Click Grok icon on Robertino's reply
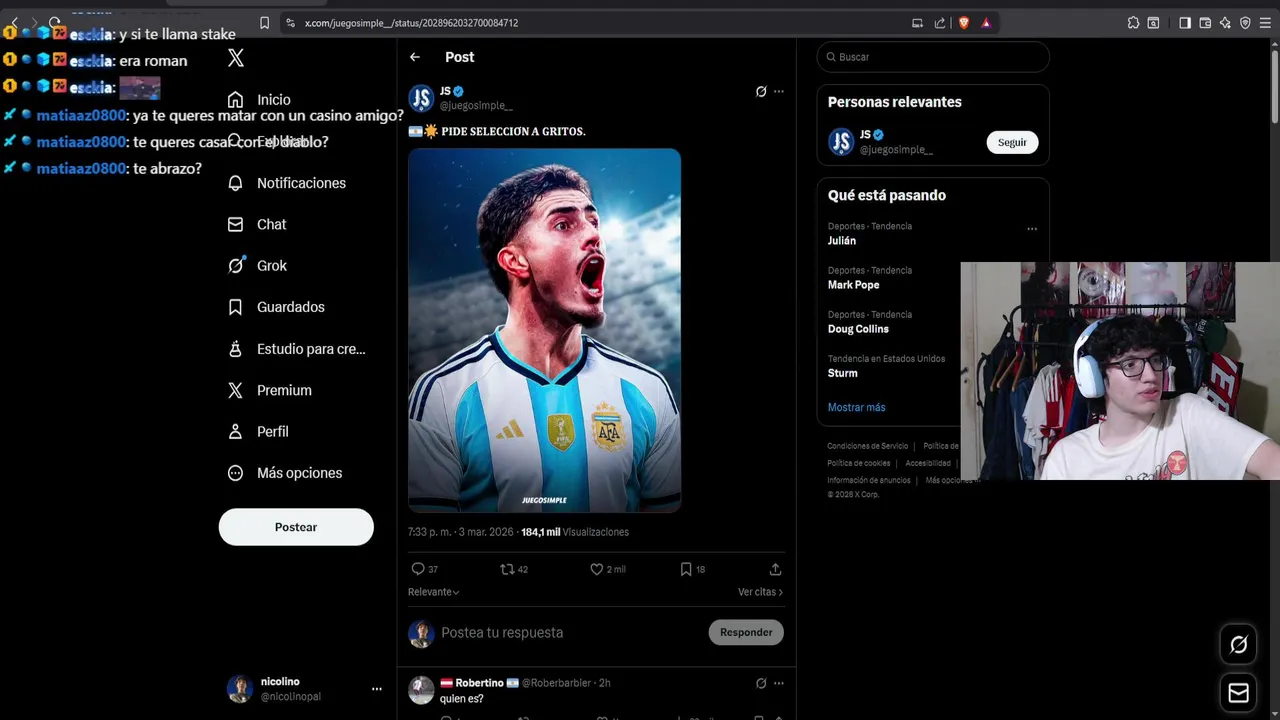The width and height of the screenshot is (1280, 720). tap(761, 683)
